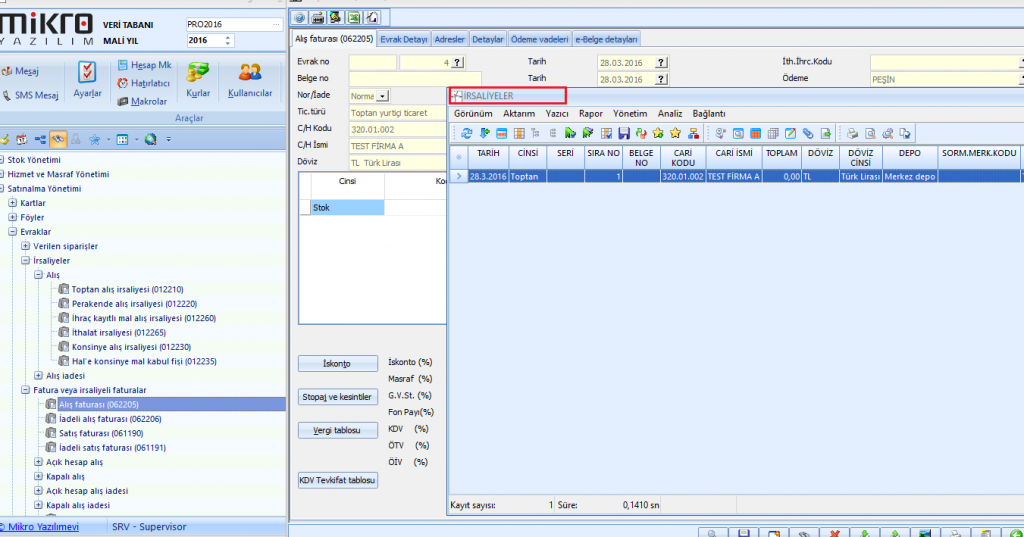Switch to Evrak Detayı tab
The height and width of the screenshot is (537, 1024).
pos(404,39)
